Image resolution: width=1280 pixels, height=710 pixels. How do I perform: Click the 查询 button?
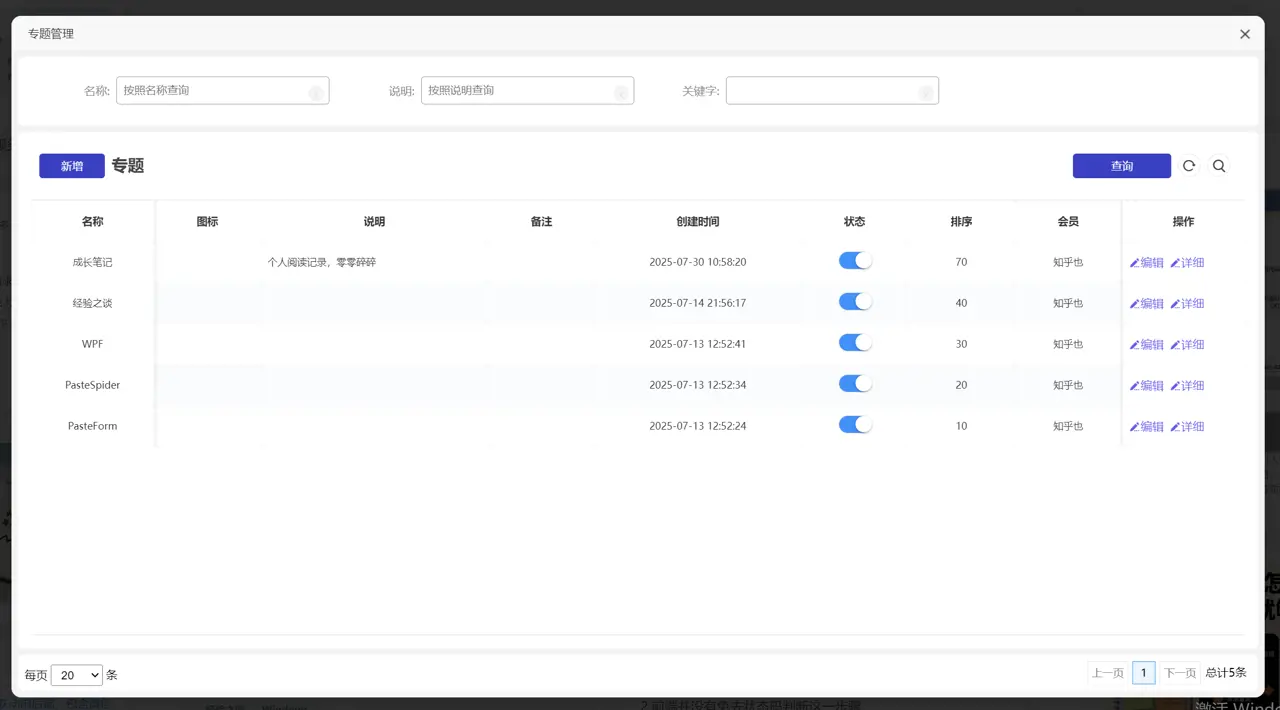pos(1122,166)
